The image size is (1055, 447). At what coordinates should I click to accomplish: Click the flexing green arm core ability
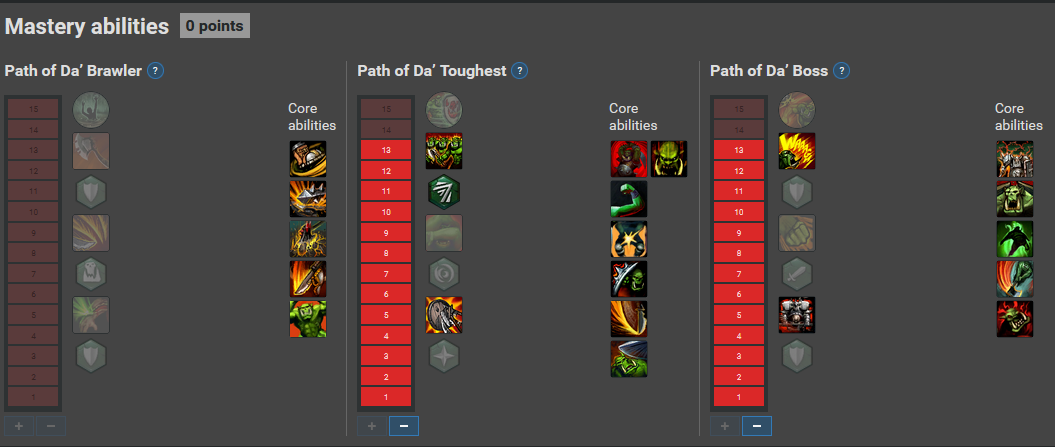(x=629, y=199)
